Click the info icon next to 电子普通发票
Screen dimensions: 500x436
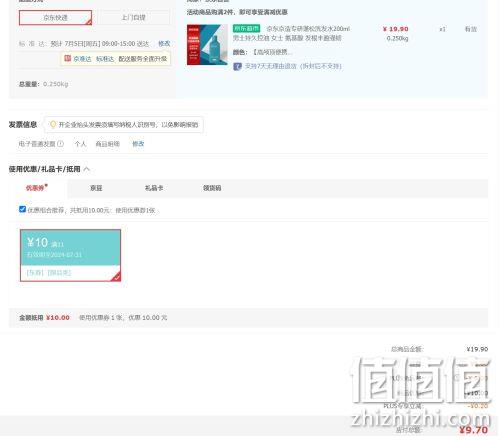[60, 144]
